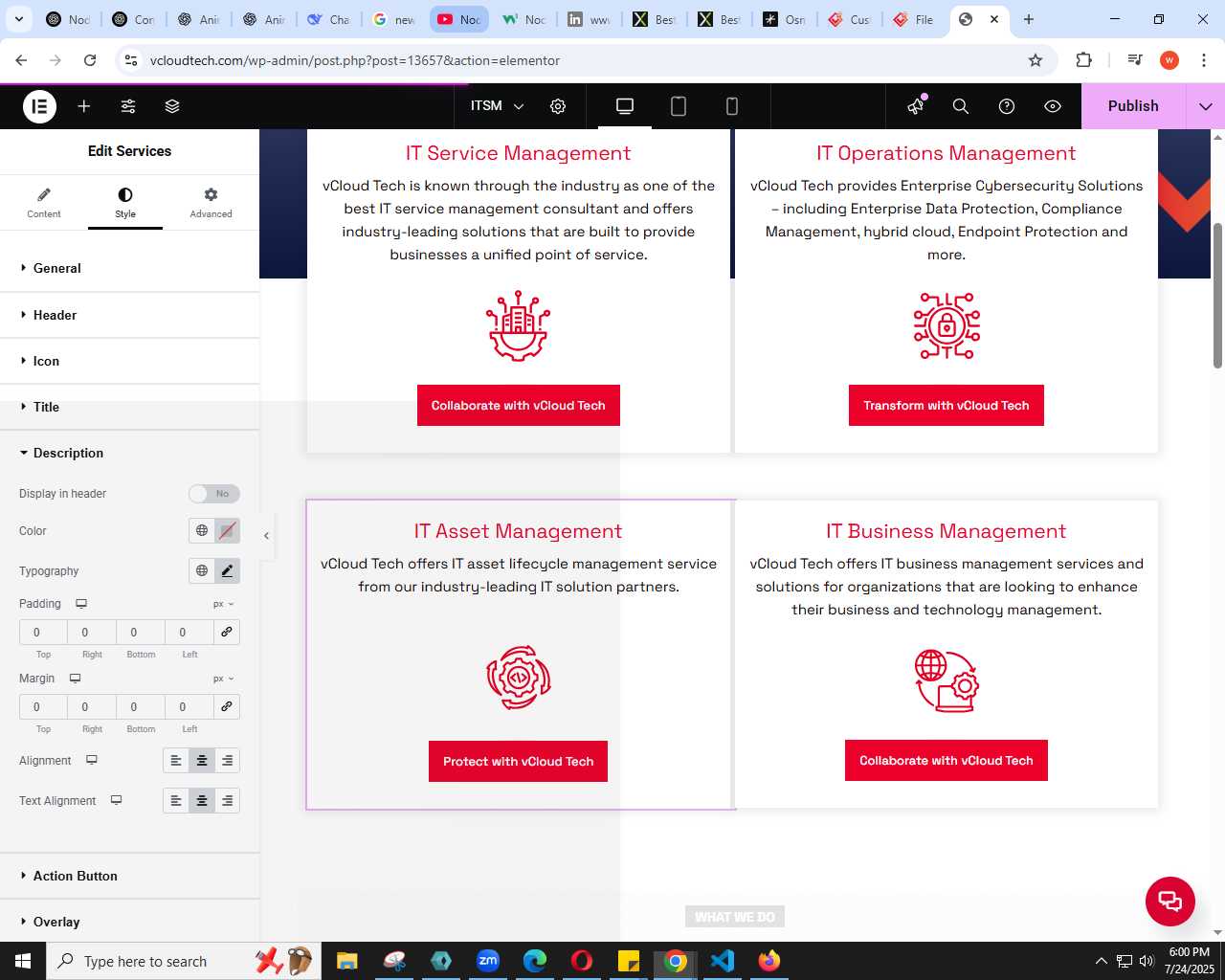Switch to mobile responsive view
The height and width of the screenshot is (980, 1225).
pos(732,106)
